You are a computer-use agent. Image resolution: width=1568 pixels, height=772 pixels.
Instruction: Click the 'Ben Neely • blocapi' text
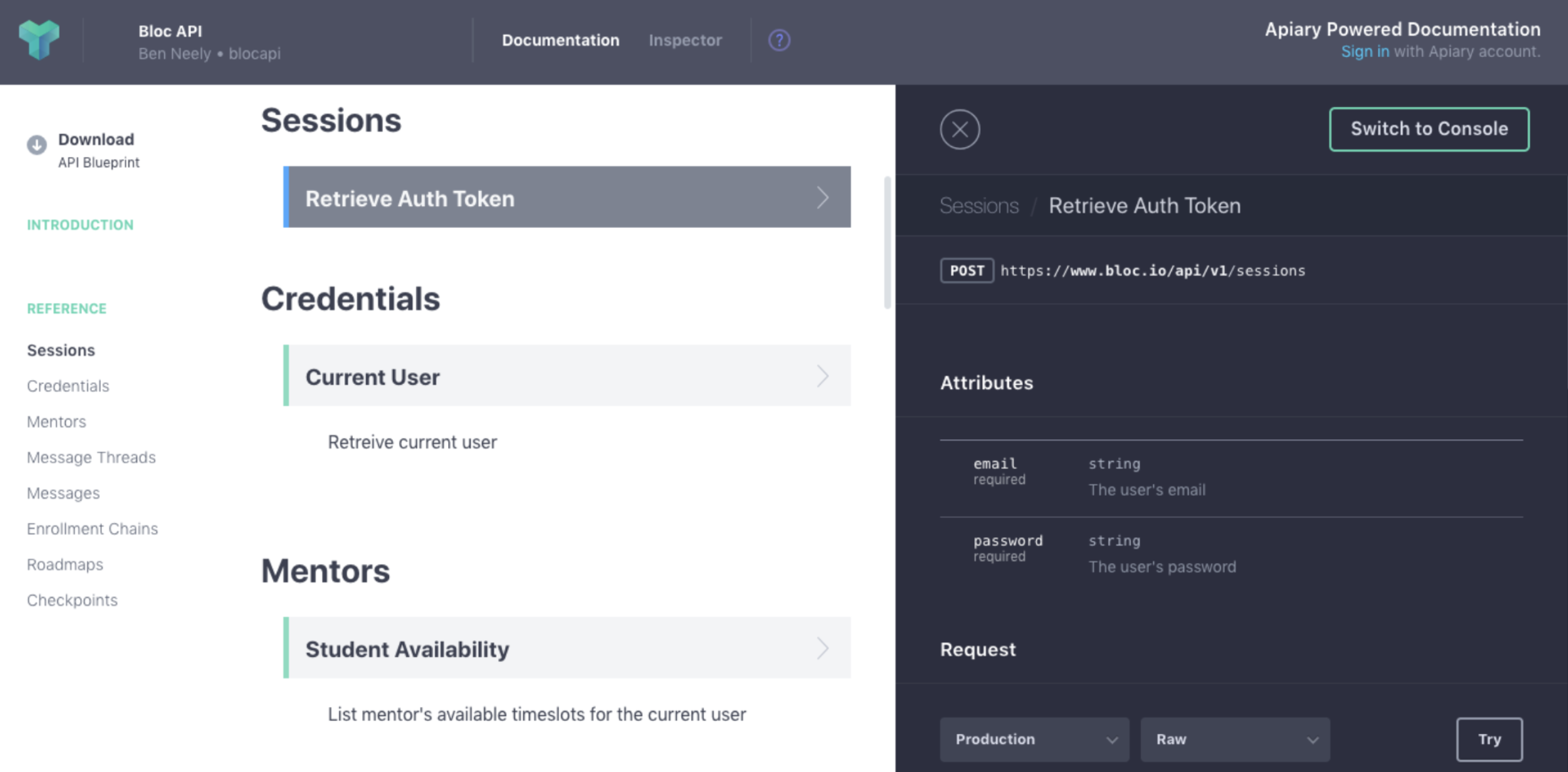point(209,54)
